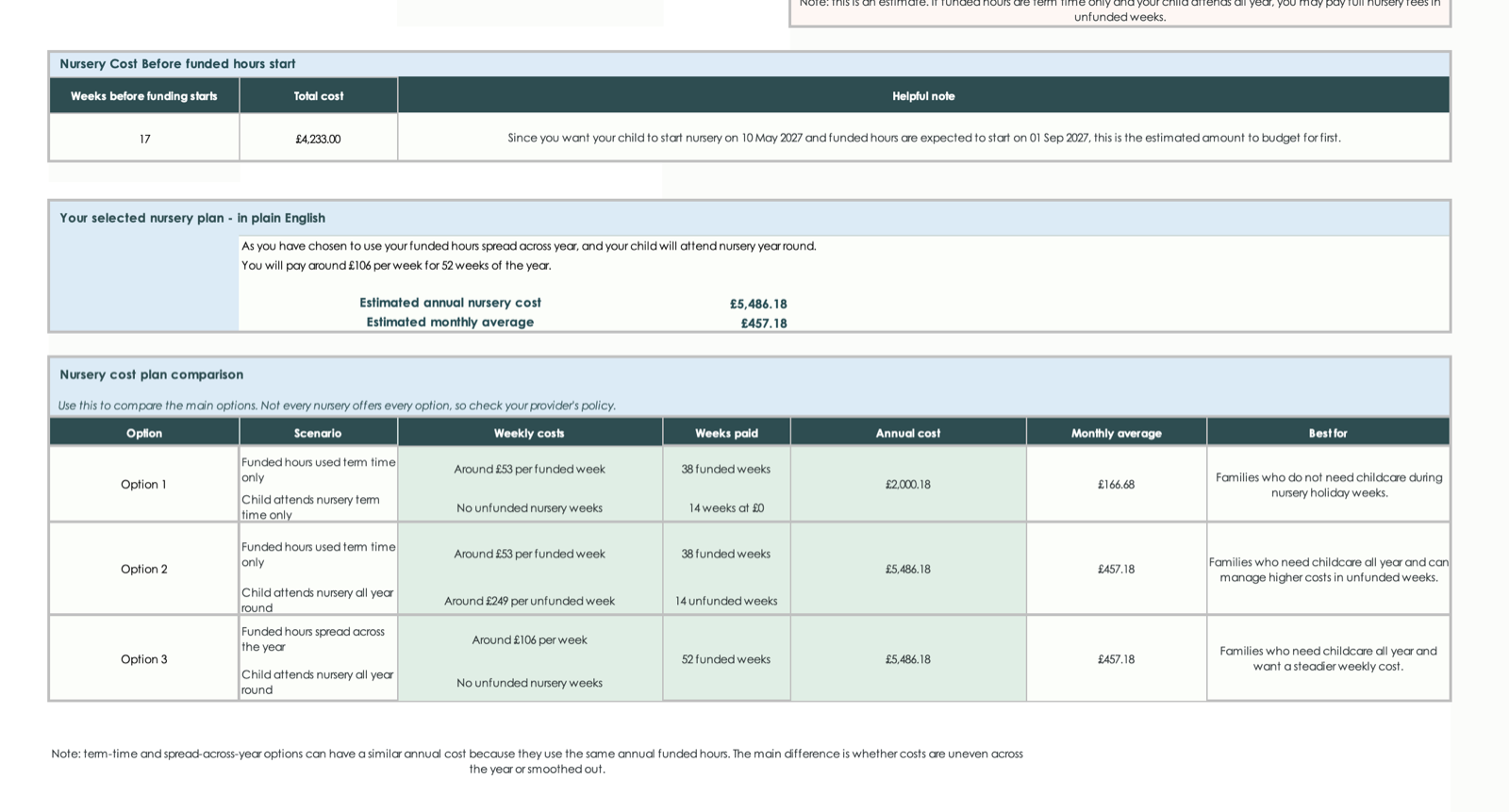Select Option 1 'No unfunded nursery weeks' cell

(529, 507)
